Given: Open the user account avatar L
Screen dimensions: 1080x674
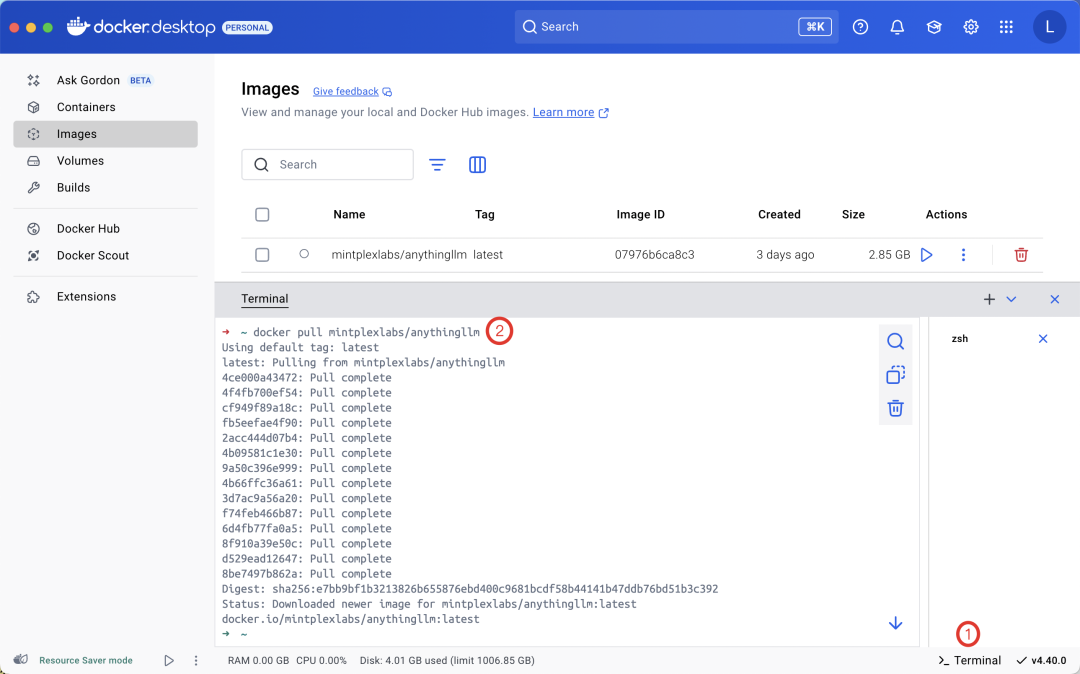Looking at the screenshot, I should click(1049, 27).
